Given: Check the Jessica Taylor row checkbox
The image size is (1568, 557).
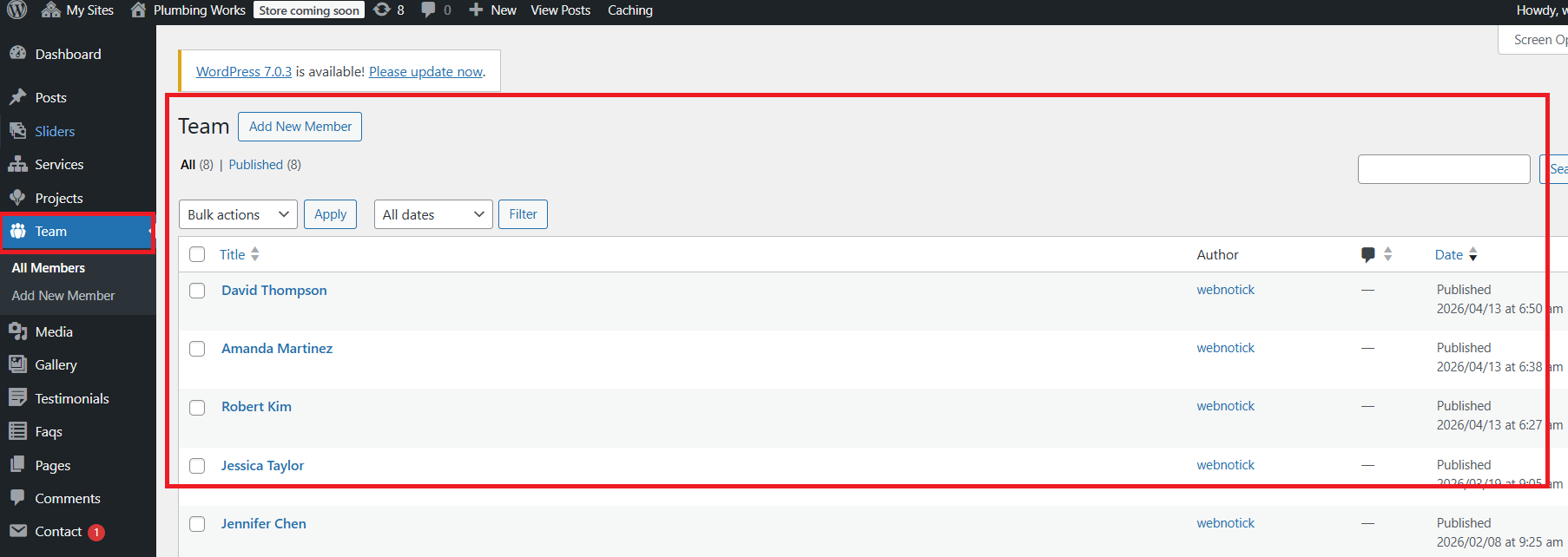Looking at the screenshot, I should [x=197, y=466].
